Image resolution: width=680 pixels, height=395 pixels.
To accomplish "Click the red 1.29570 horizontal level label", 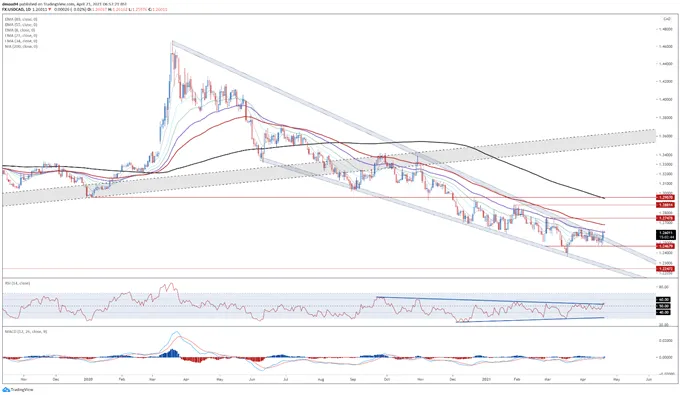I will 665,198.
